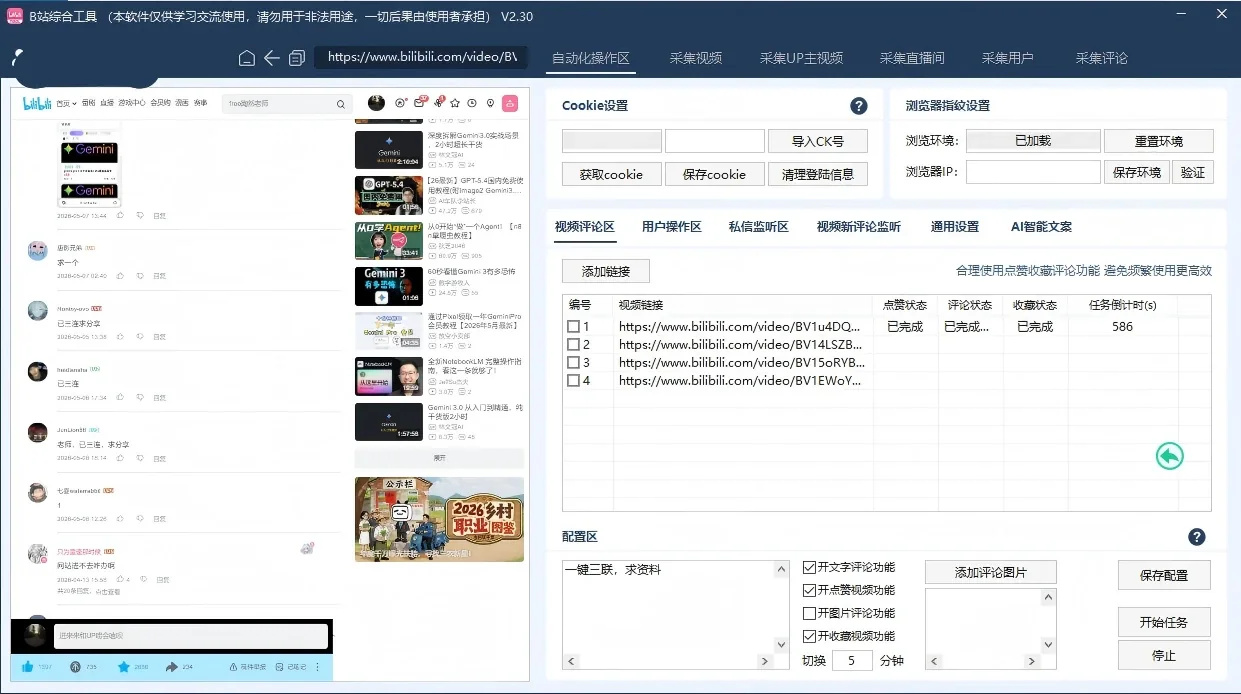Switch to 私信监听区 sub-tab
Viewport: 1241px width, 694px height.
click(759, 227)
